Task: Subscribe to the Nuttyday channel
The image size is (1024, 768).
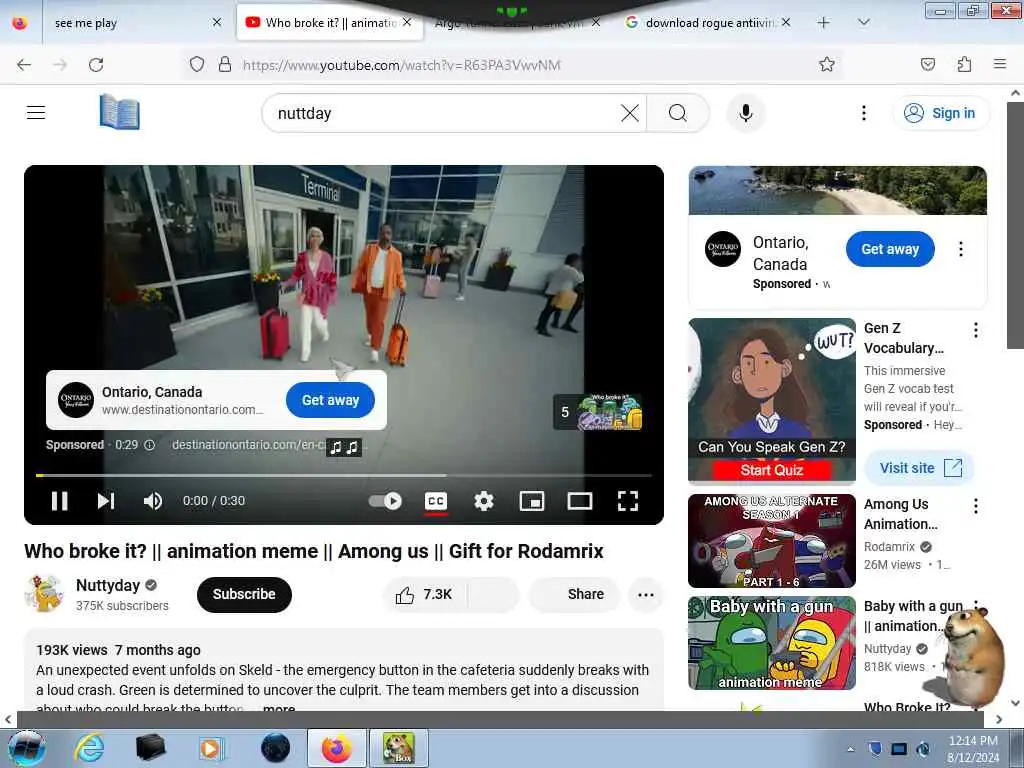Action: (244, 594)
